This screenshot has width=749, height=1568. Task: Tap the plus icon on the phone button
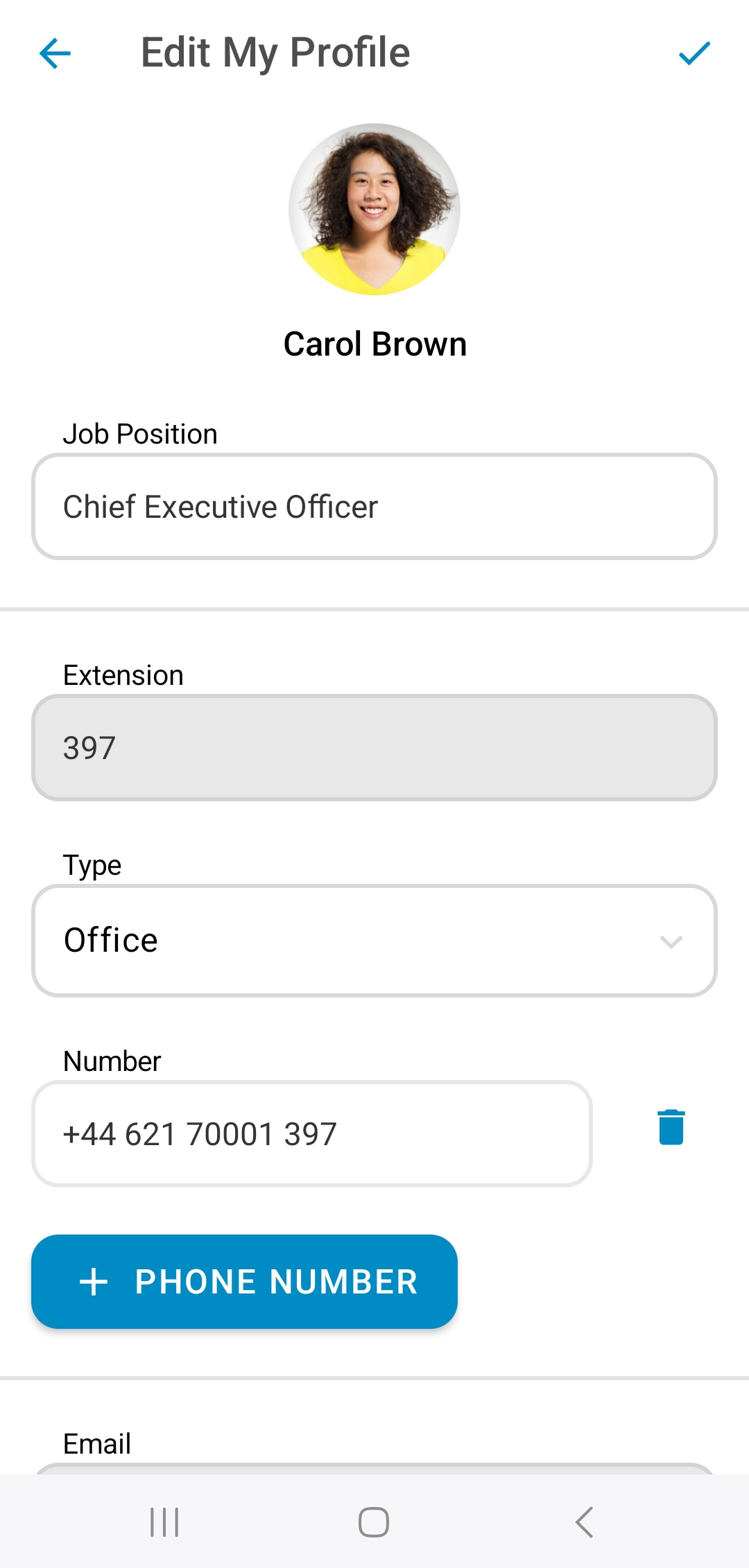click(94, 1282)
